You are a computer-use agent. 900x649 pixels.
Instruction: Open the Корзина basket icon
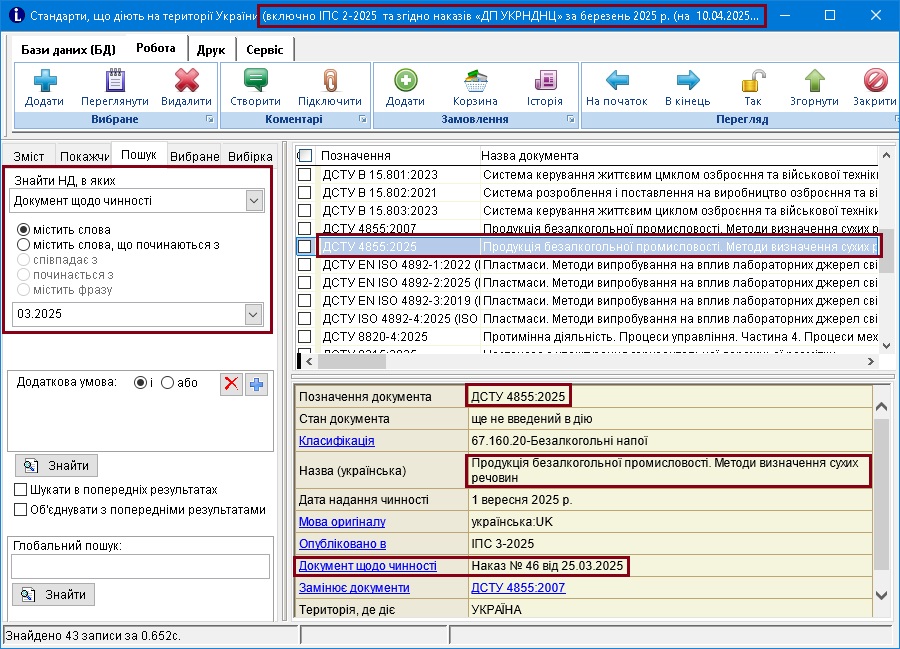click(474, 82)
